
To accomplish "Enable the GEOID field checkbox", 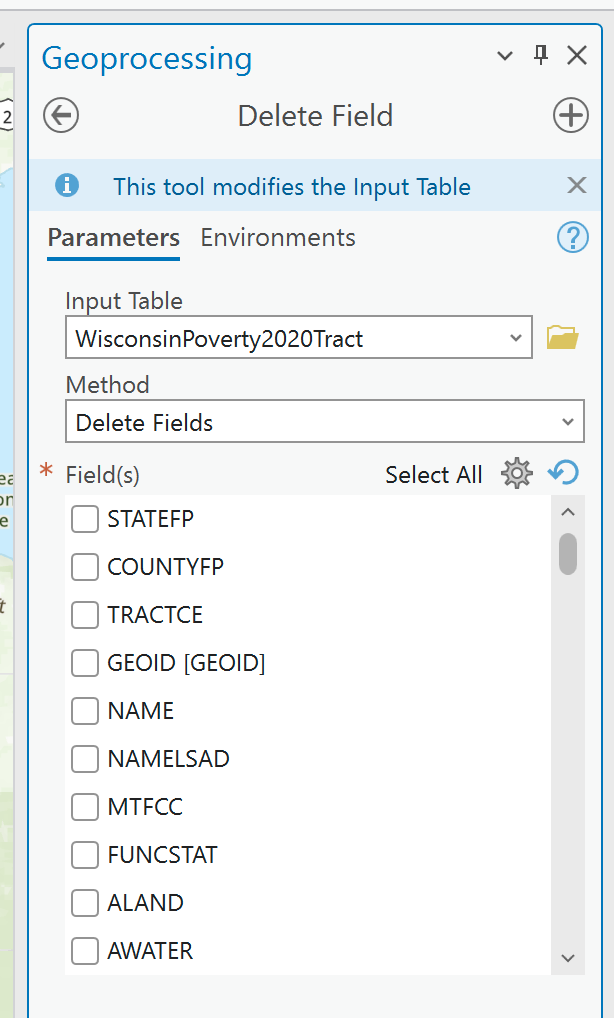I will click(85, 663).
